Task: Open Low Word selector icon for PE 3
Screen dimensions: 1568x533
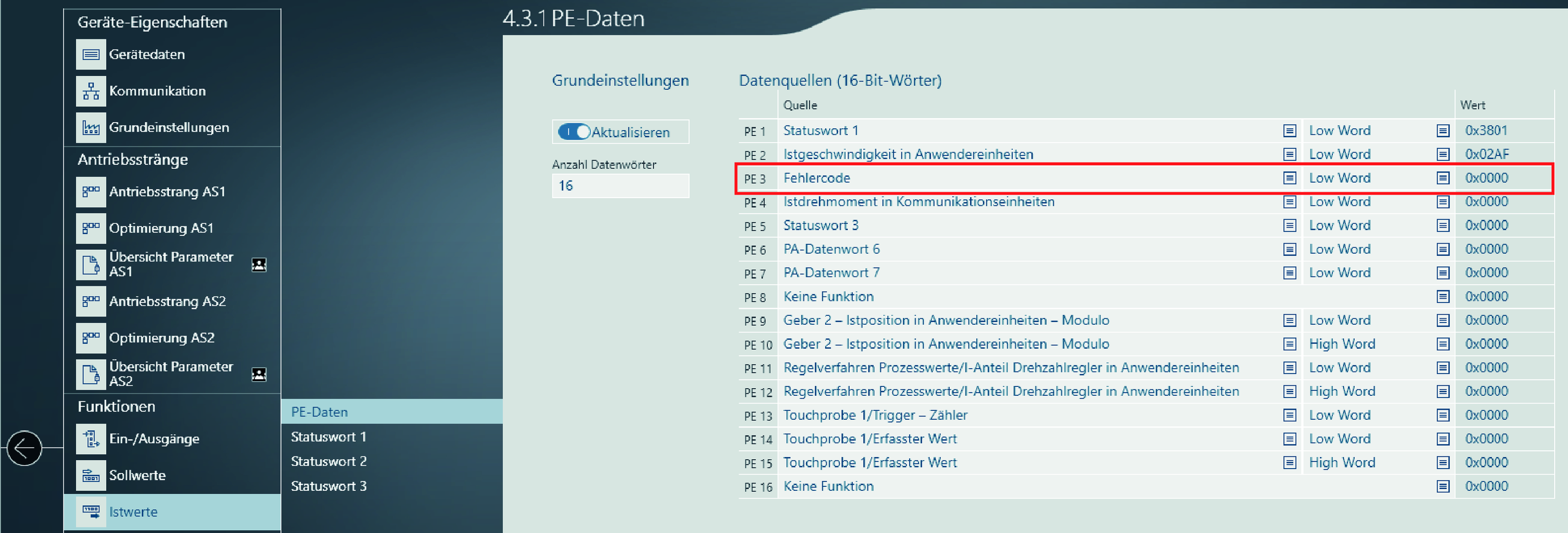Action: 1442,178
